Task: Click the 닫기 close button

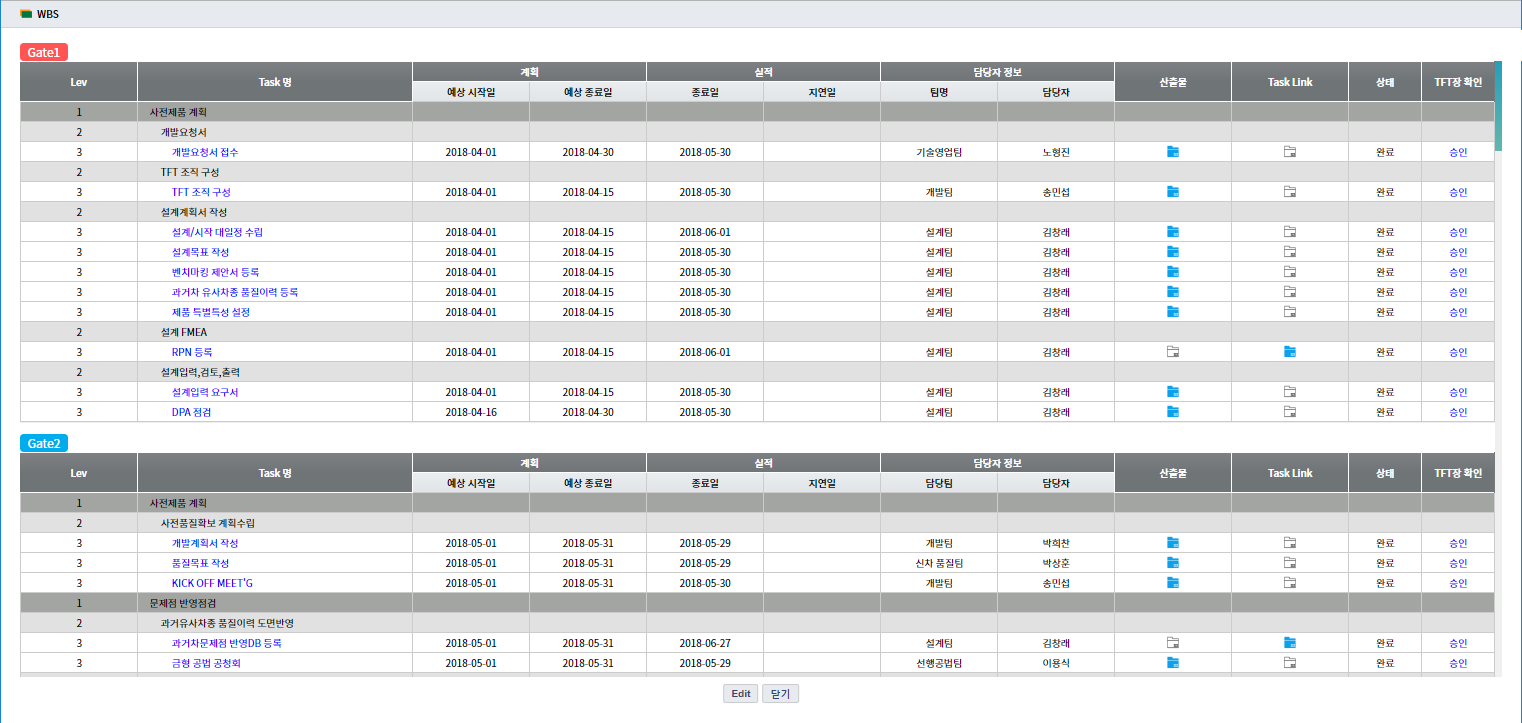Action: [780, 694]
